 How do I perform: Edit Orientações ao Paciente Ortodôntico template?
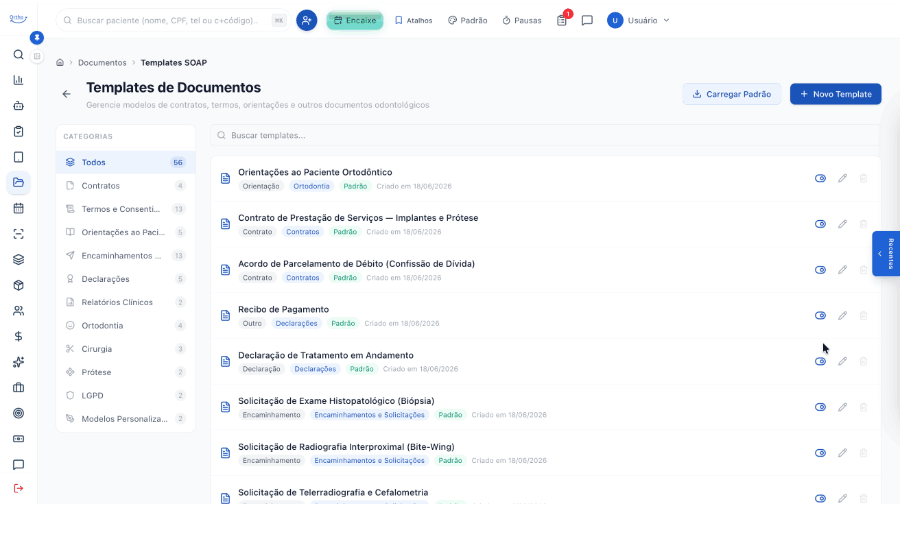coord(843,178)
